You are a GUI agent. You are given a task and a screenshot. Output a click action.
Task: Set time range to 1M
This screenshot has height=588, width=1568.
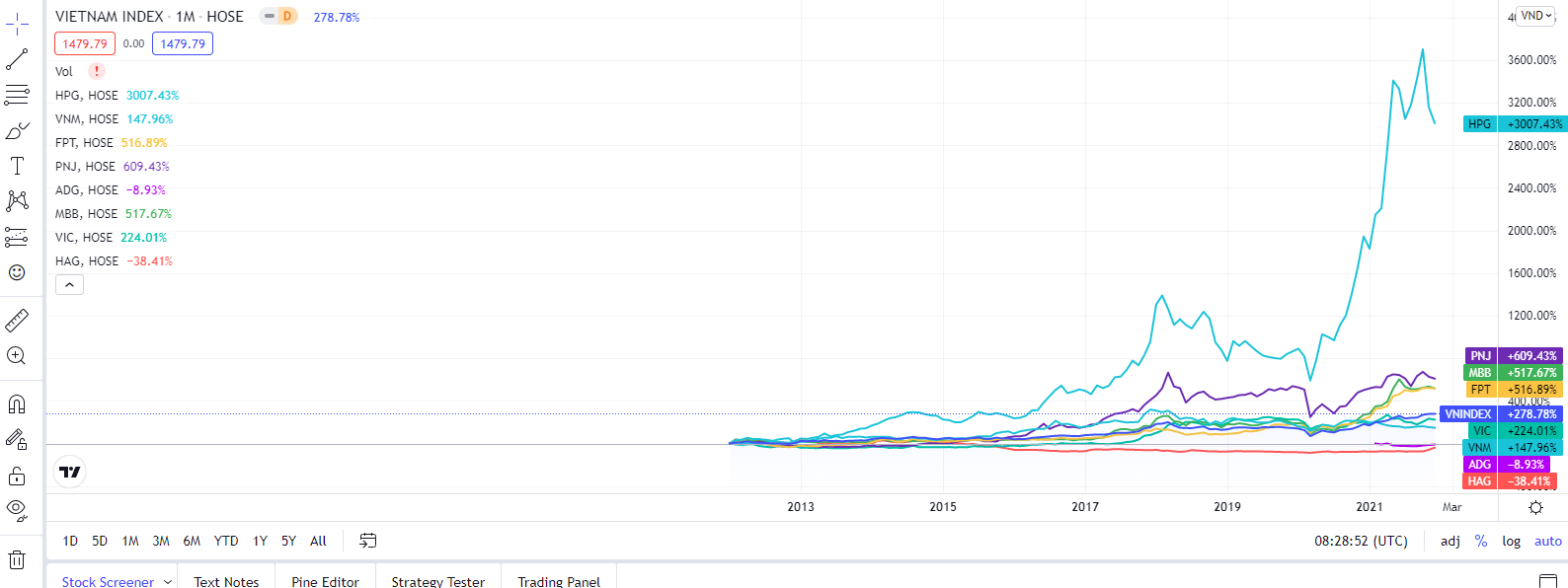(130, 541)
